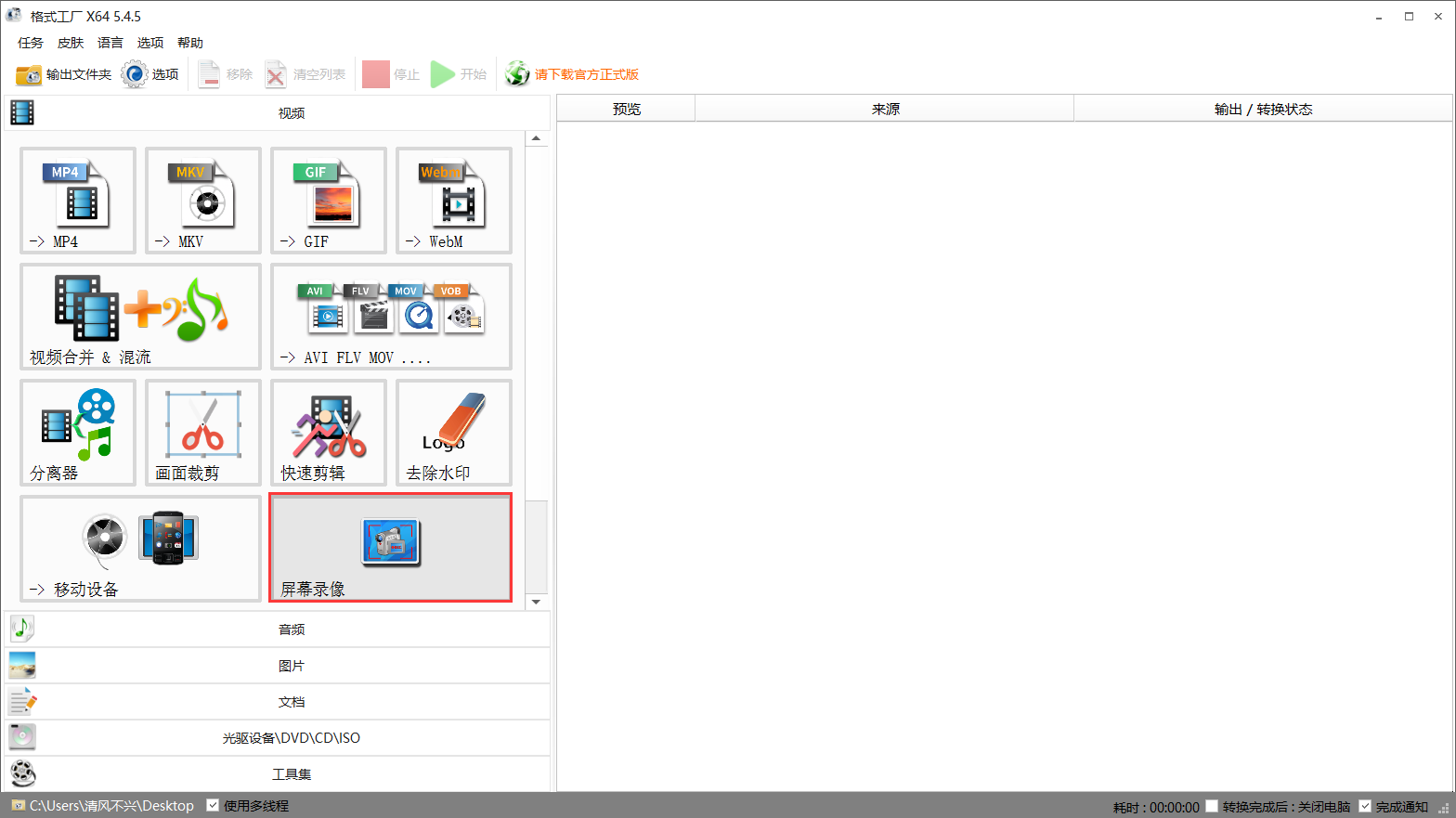Select the WebM conversion tile

click(x=454, y=201)
